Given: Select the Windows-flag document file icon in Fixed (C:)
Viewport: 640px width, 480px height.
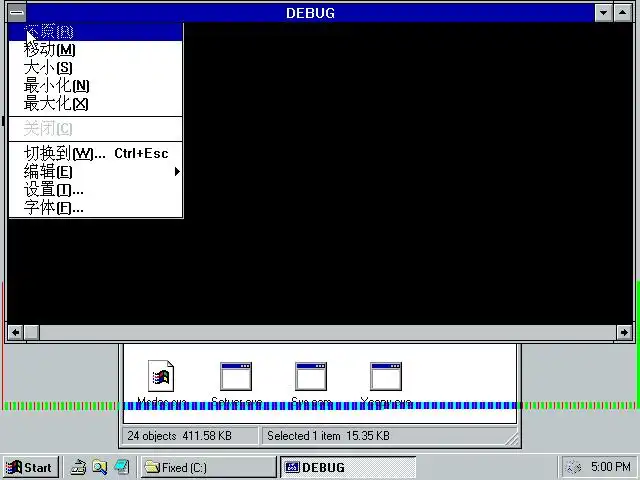Looking at the screenshot, I should tap(161, 376).
